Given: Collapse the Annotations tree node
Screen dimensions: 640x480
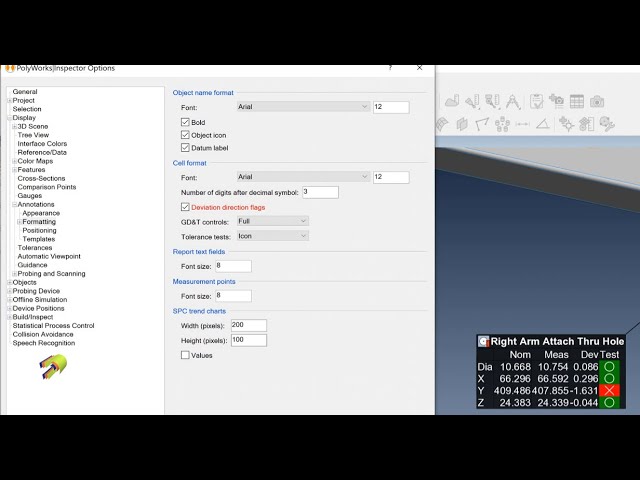Looking at the screenshot, I should 14,204.
